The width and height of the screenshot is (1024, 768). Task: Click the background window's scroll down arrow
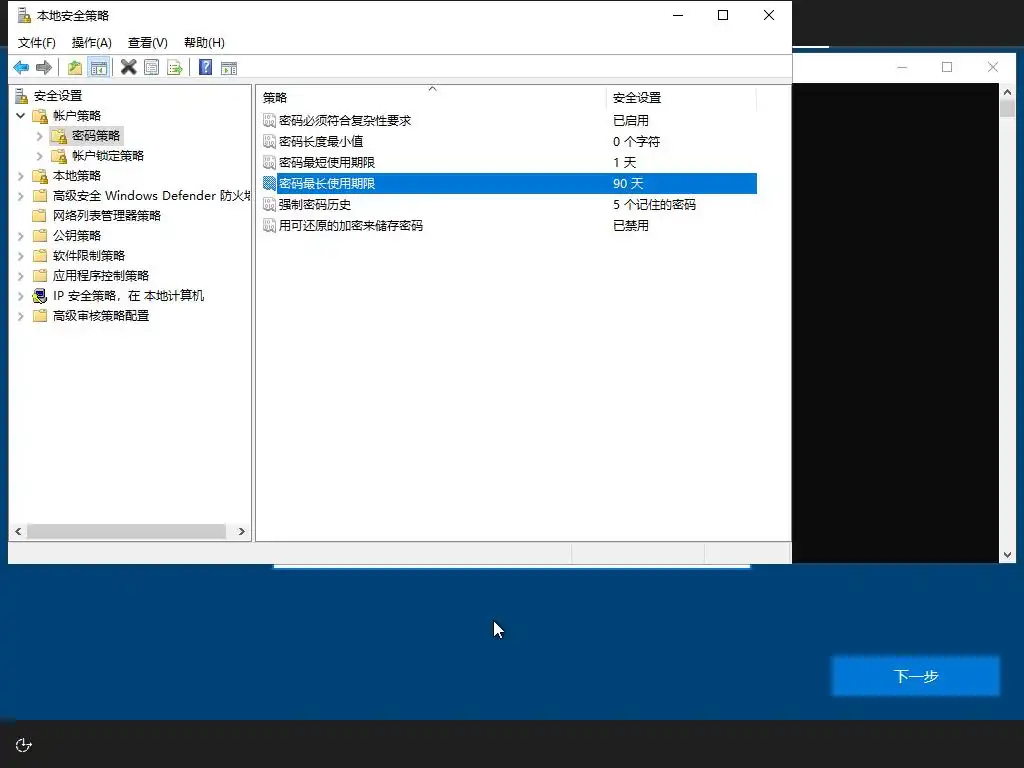(1007, 555)
